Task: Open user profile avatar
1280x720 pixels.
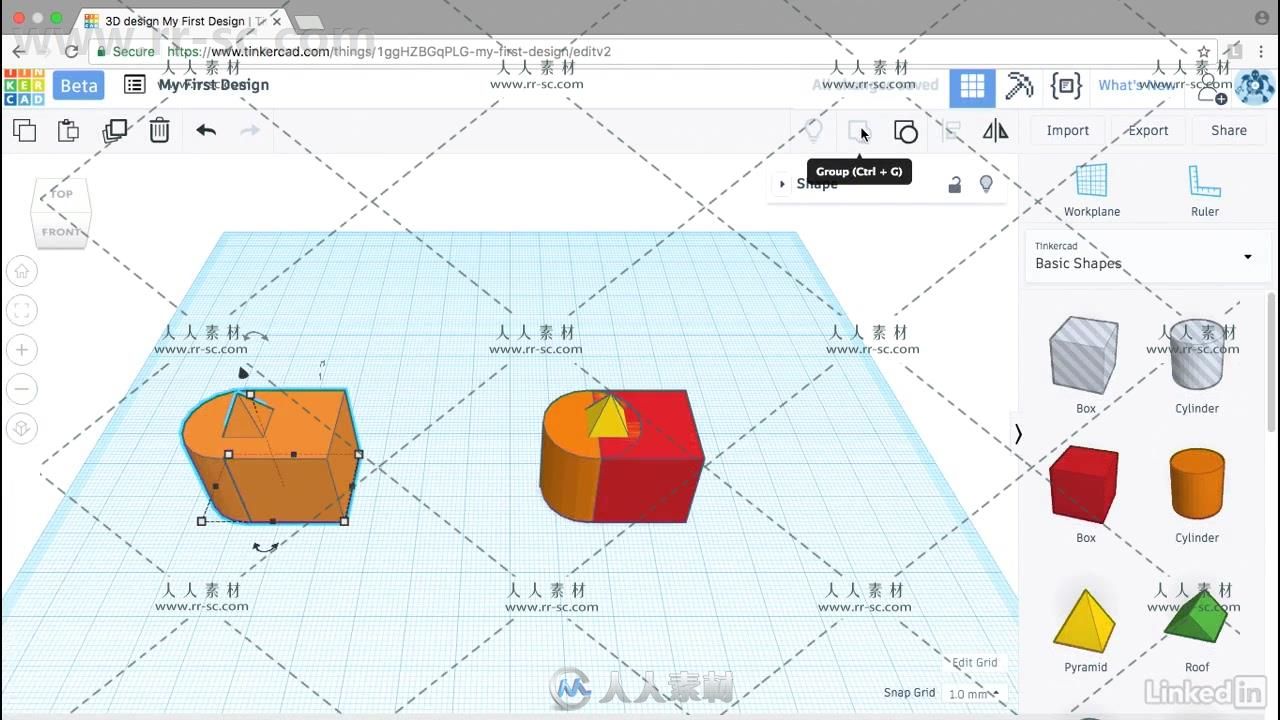Action: 1255,87
